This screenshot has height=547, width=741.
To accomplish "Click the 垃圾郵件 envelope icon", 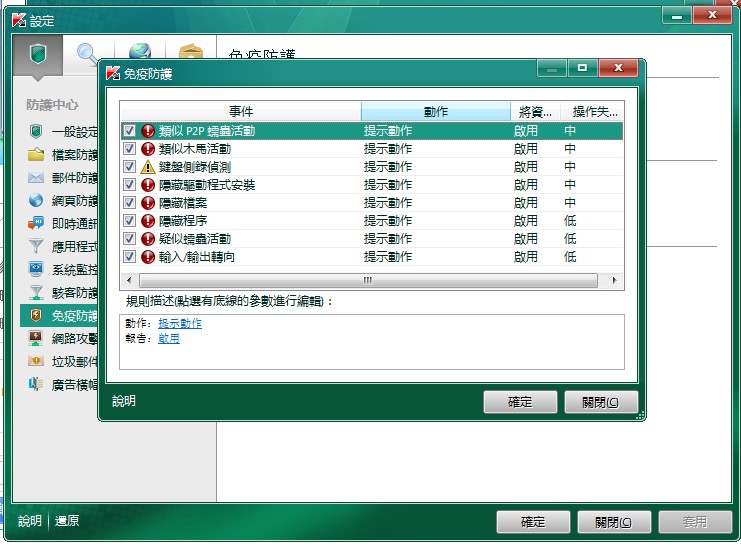I will [36, 361].
